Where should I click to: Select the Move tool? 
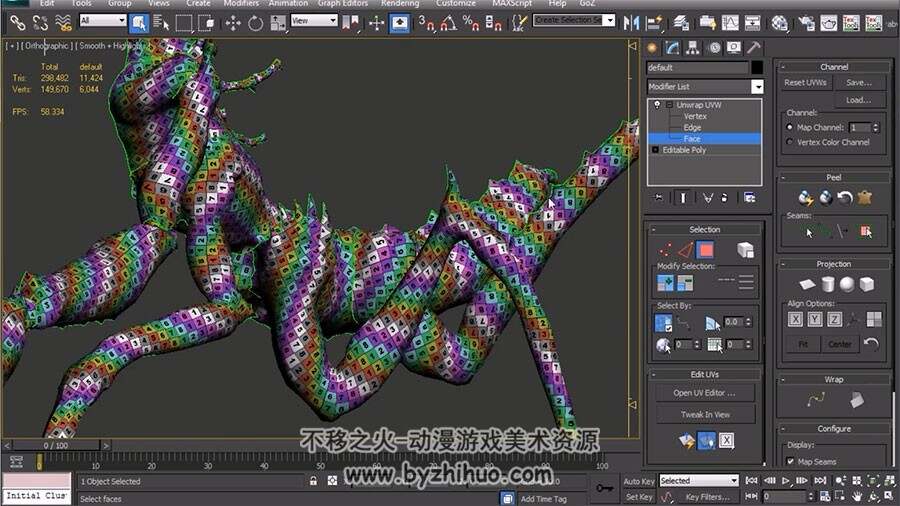[x=232, y=23]
